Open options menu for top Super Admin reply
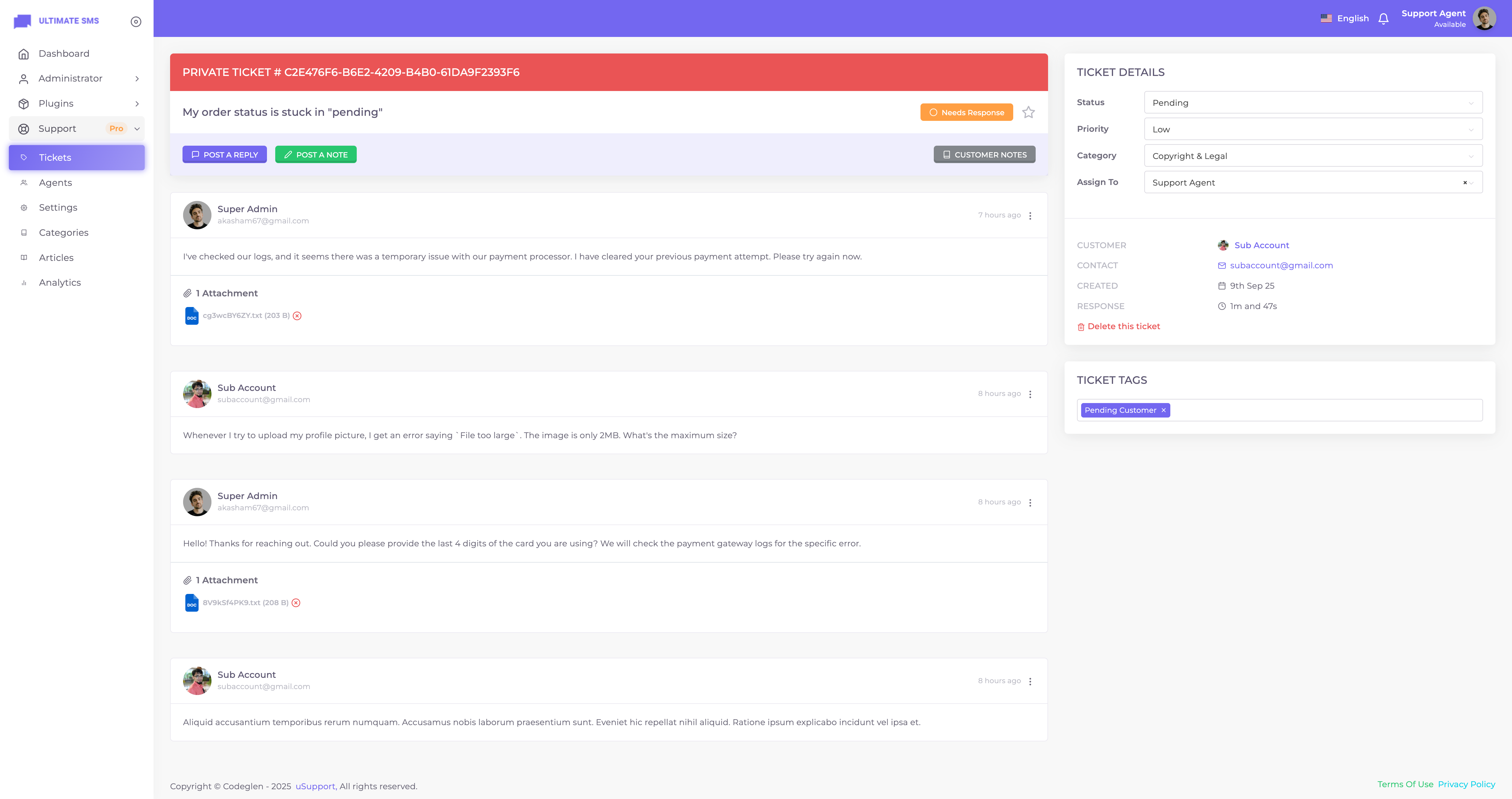The width and height of the screenshot is (1512, 799). (x=1030, y=216)
